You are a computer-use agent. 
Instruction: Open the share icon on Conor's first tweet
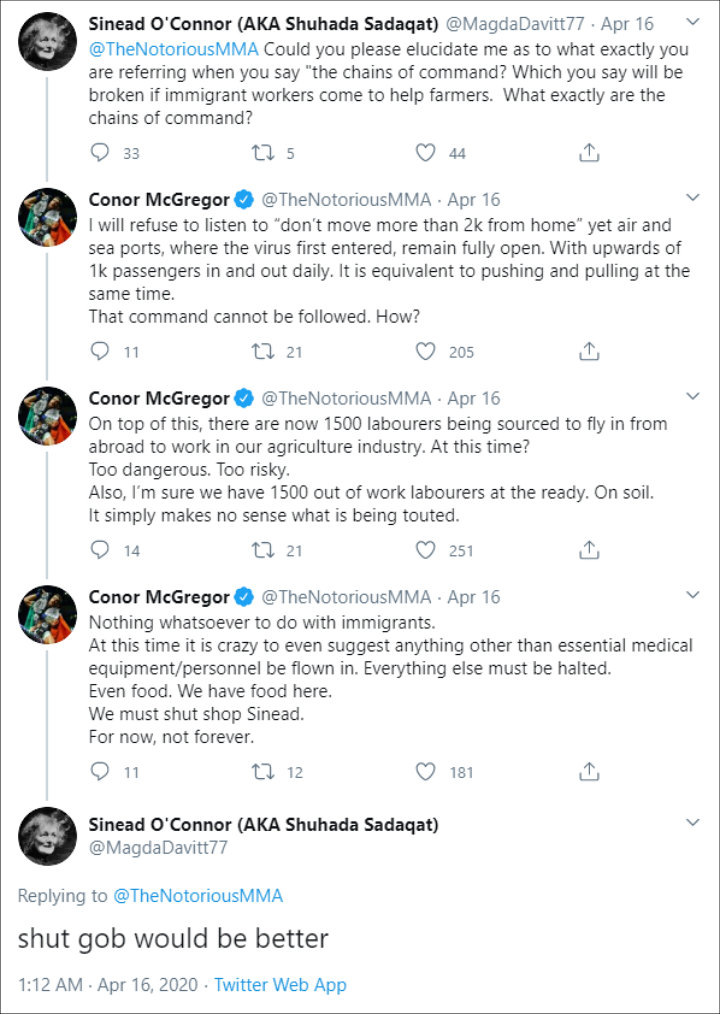tap(589, 351)
